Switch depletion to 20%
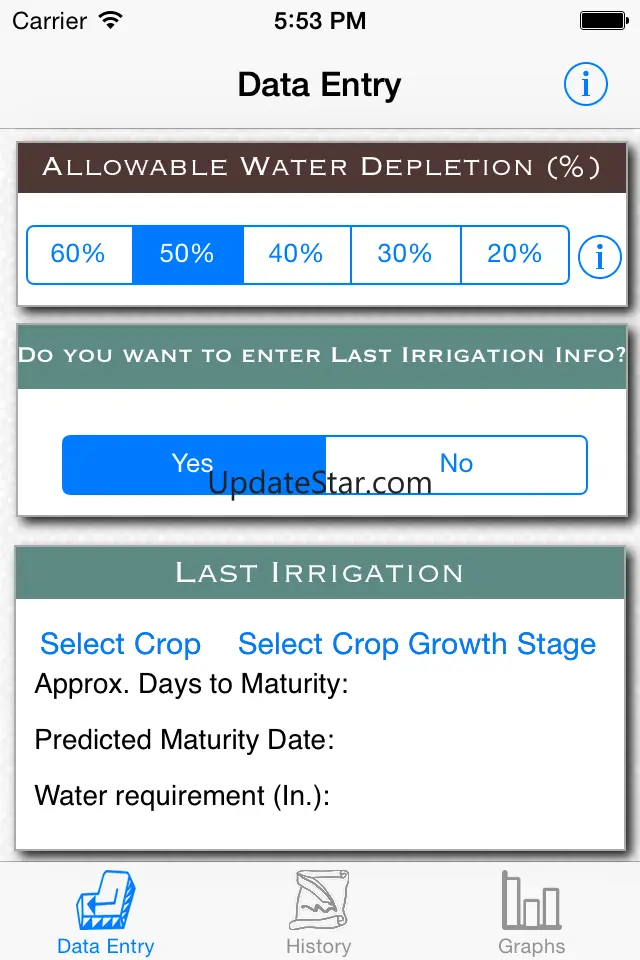The image size is (640, 960). (x=514, y=254)
